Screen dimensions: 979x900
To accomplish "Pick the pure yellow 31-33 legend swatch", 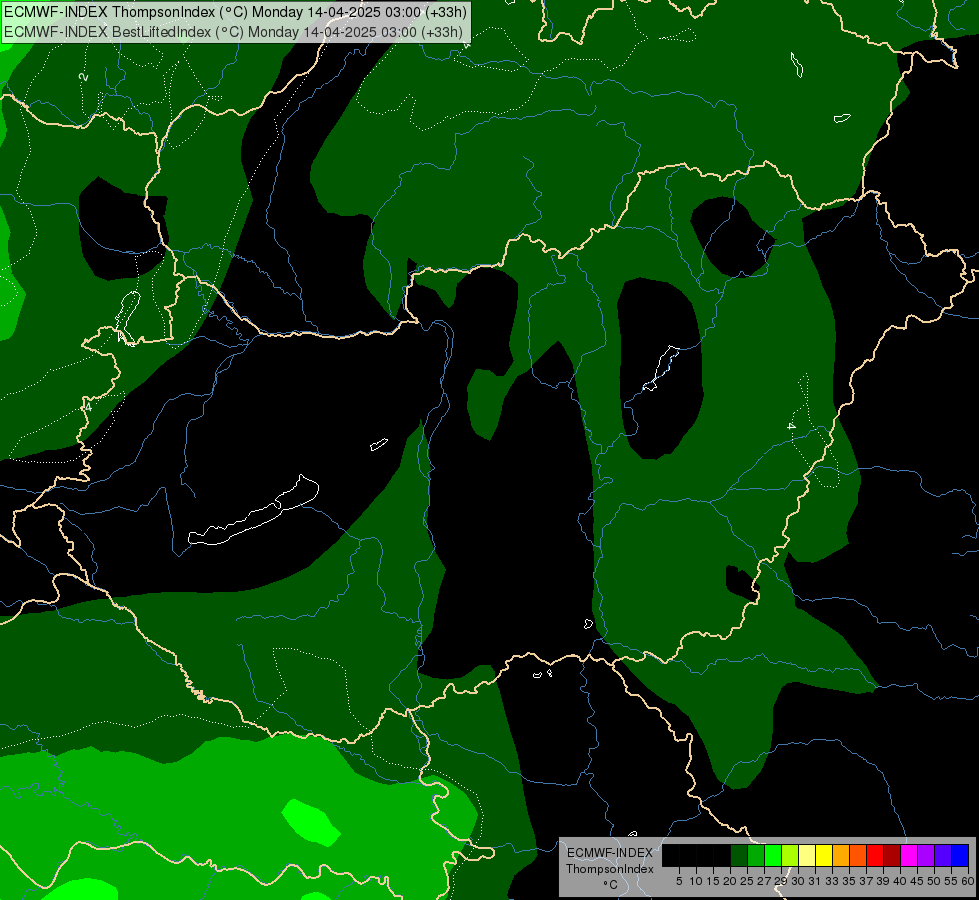I will coord(824,855).
